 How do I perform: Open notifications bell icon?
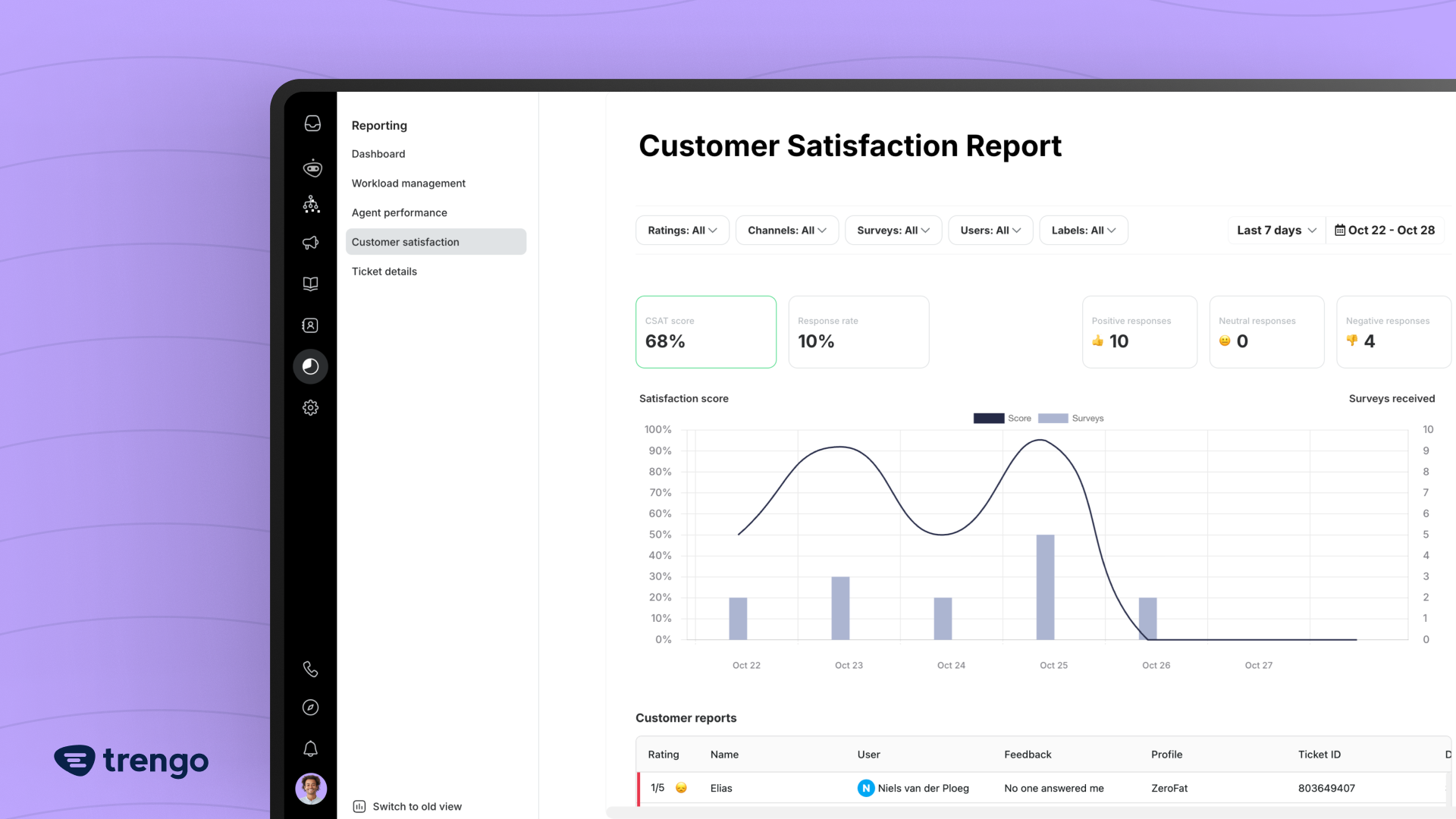pos(311,749)
